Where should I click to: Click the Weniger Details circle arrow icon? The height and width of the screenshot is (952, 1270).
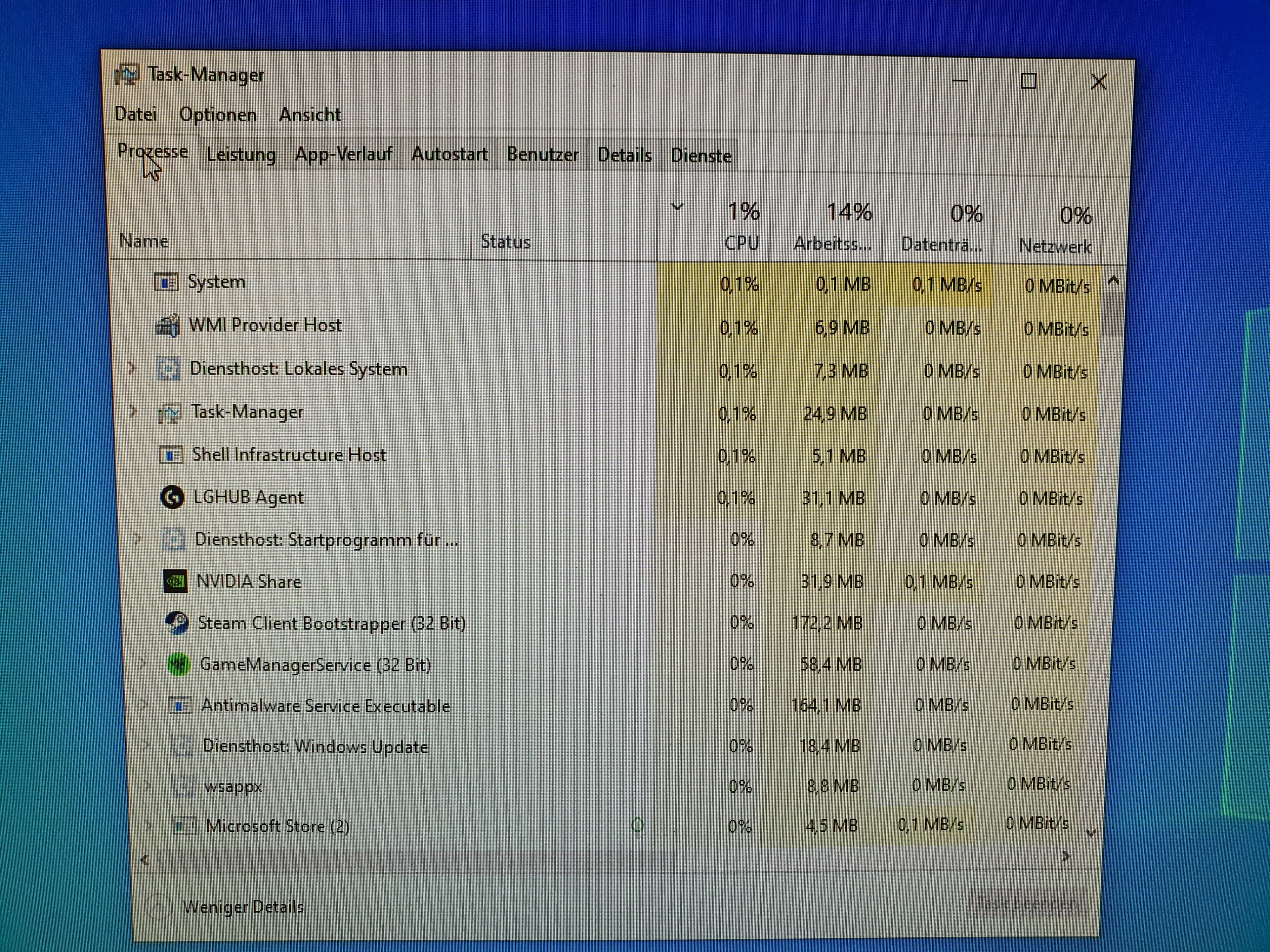pyautogui.click(x=158, y=907)
